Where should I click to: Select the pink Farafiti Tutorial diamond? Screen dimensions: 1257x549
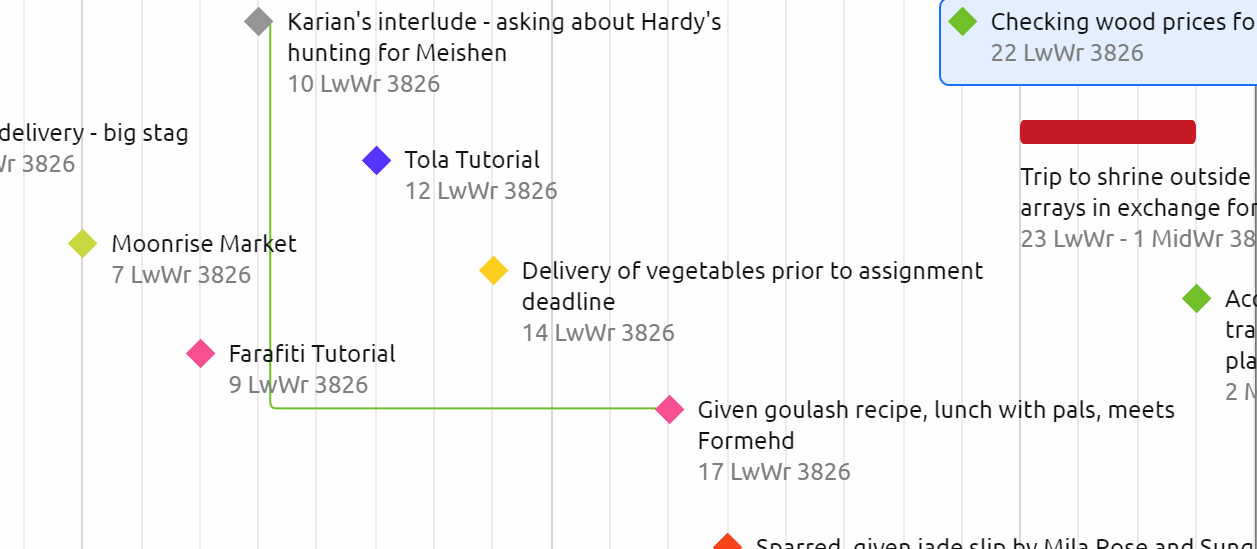(x=201, y=353)
